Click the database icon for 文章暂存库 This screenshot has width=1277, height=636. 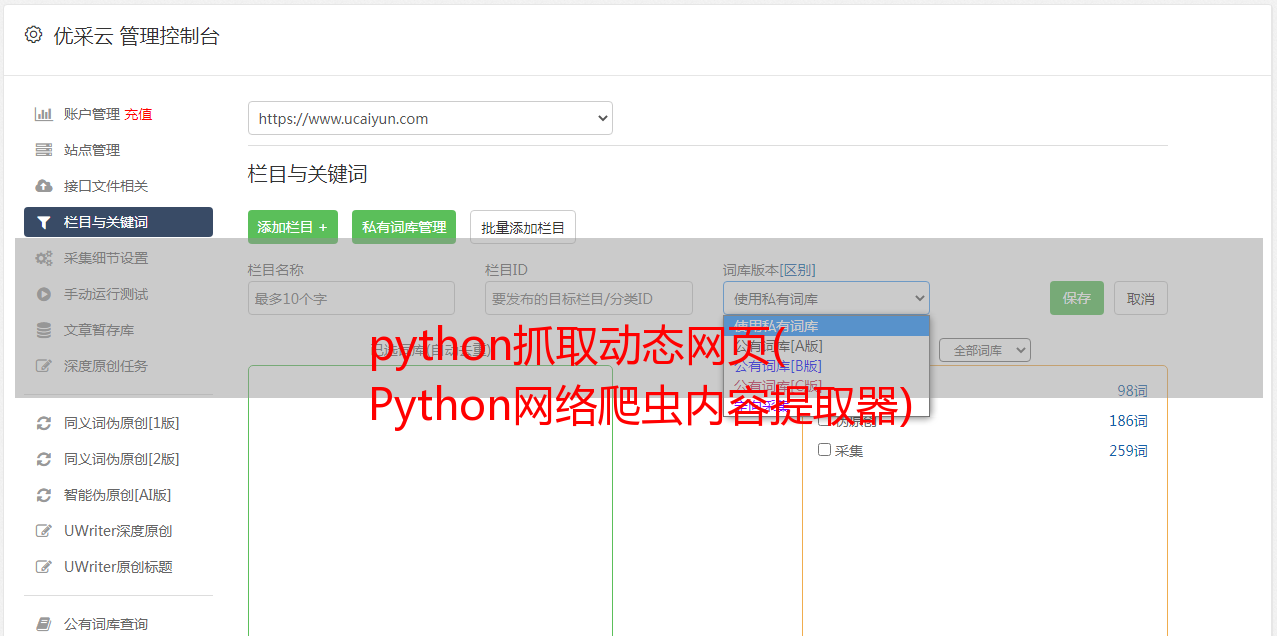(x=43, y=330)
